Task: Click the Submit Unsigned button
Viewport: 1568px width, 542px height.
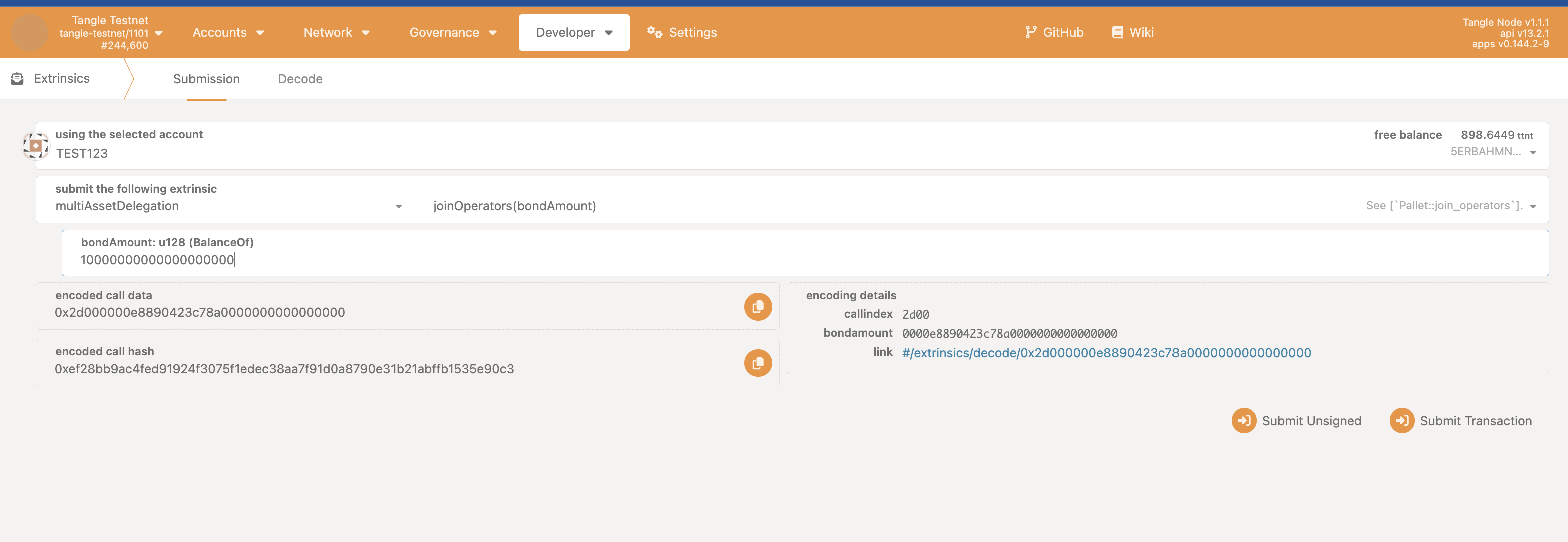Action: pos(1297,421)
